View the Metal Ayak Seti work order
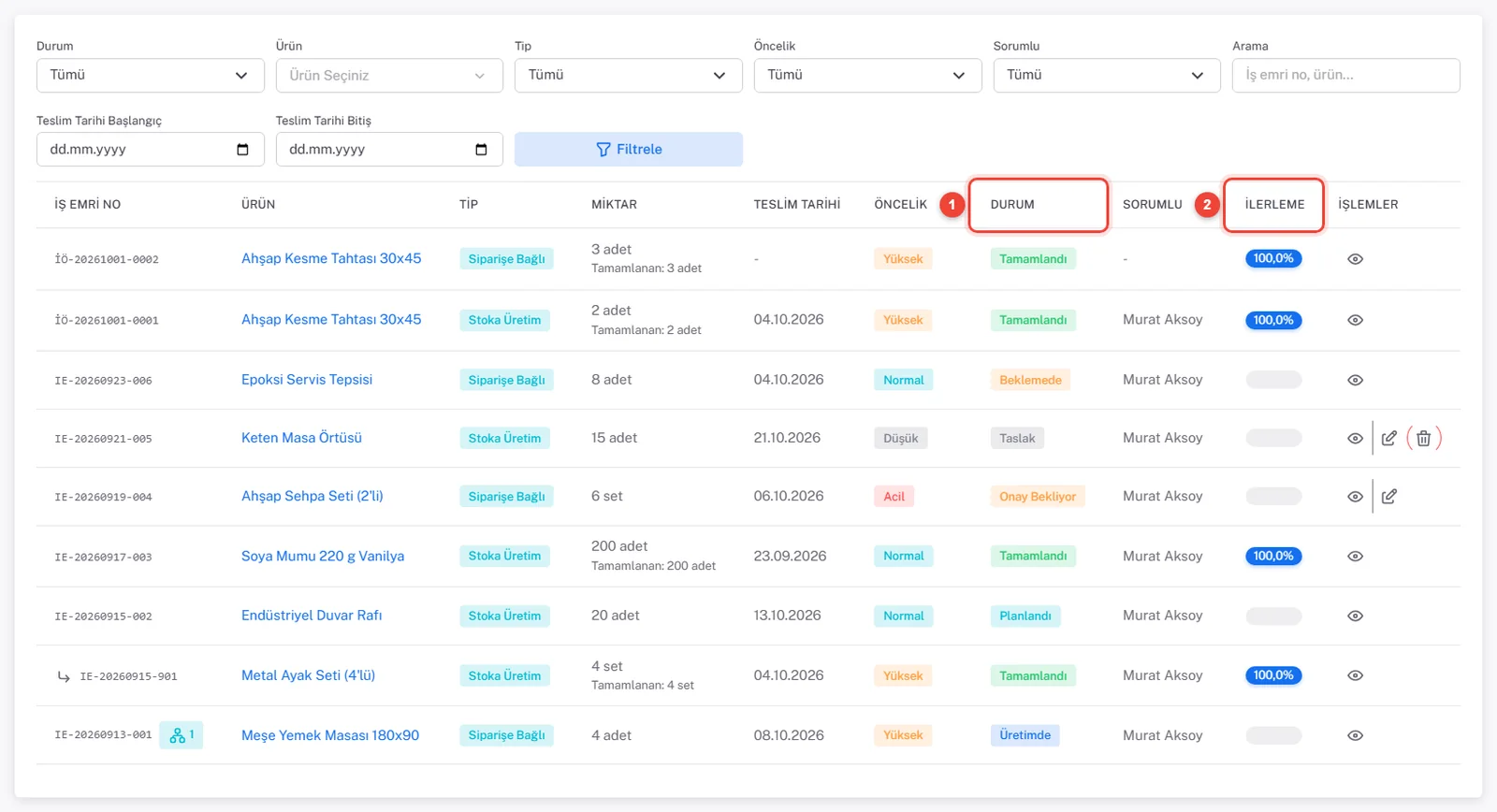1497x812 pixels. tap(1355, 675)
